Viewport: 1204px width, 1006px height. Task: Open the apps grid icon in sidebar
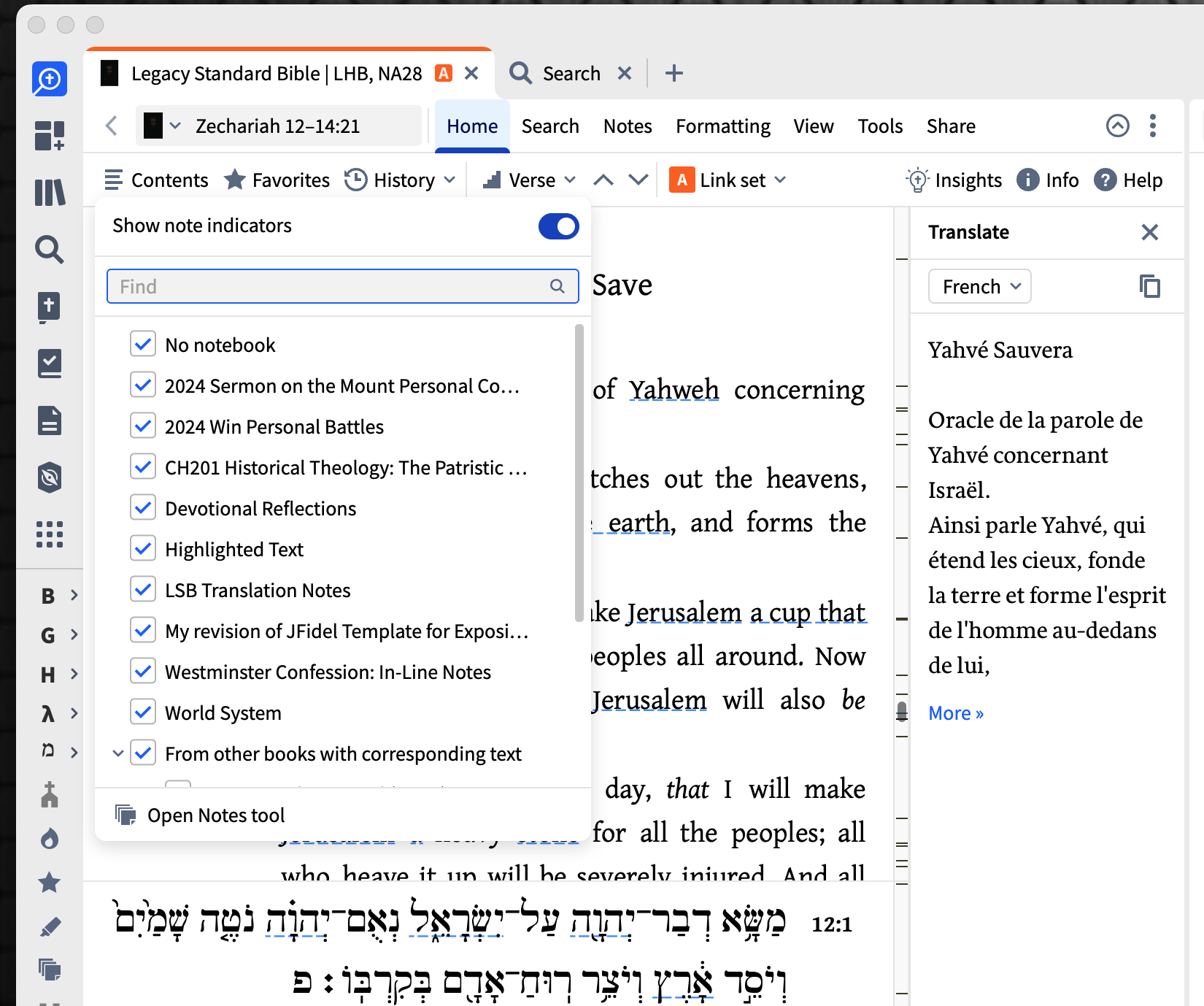(50, 534)
